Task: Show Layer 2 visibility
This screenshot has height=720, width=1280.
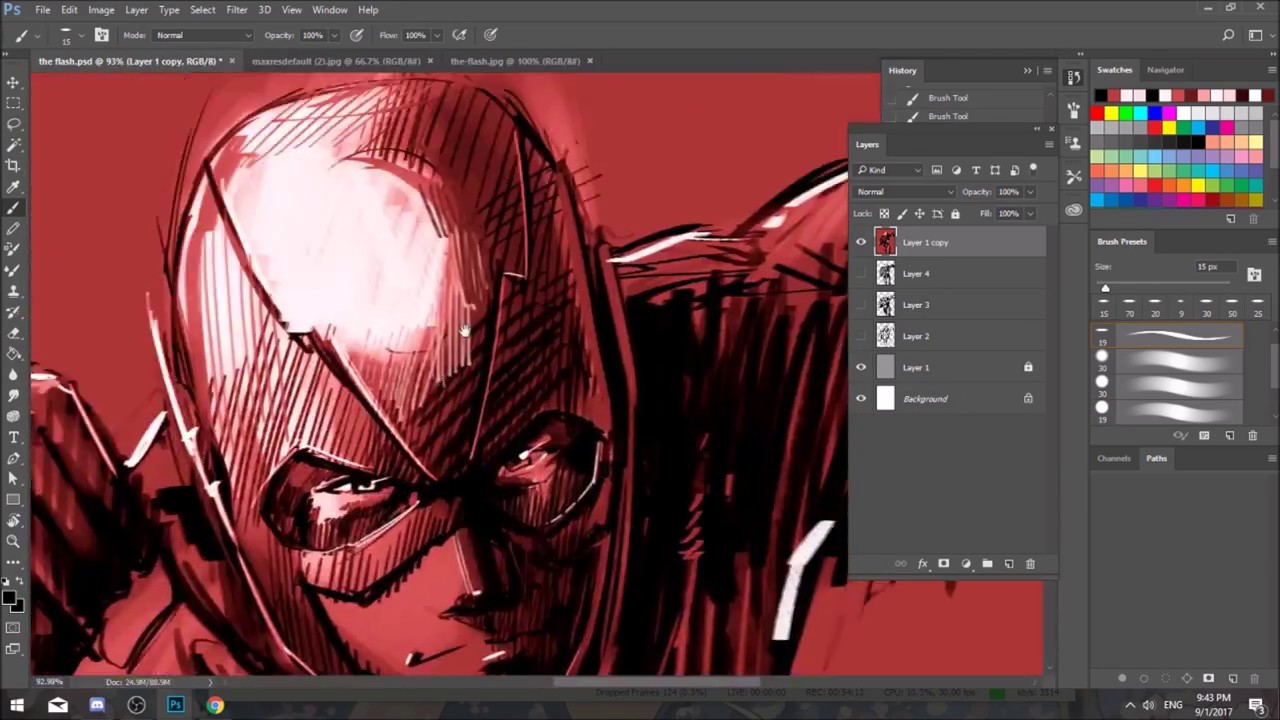Action: click(x=861, y=336)
